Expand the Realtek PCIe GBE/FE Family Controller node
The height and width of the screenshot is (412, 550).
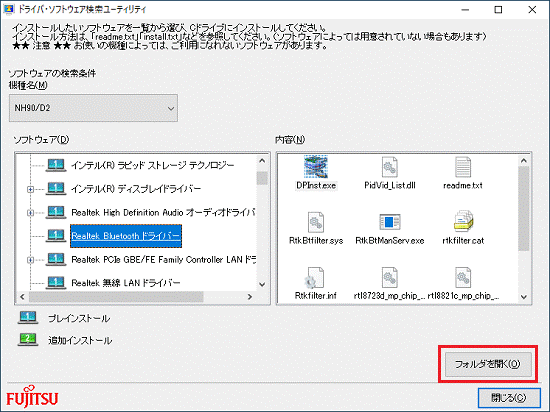point(31,260)
